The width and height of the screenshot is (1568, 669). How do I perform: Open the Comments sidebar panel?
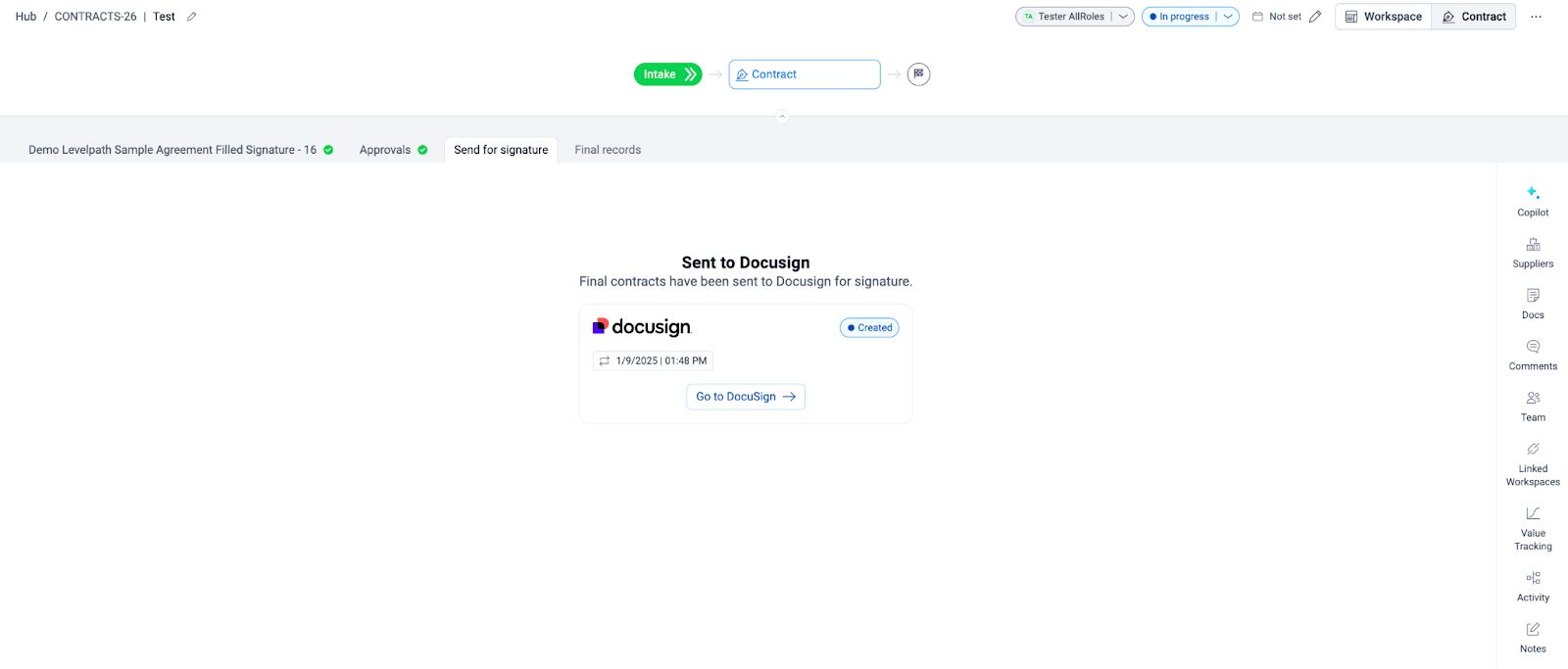(1533, 354)
